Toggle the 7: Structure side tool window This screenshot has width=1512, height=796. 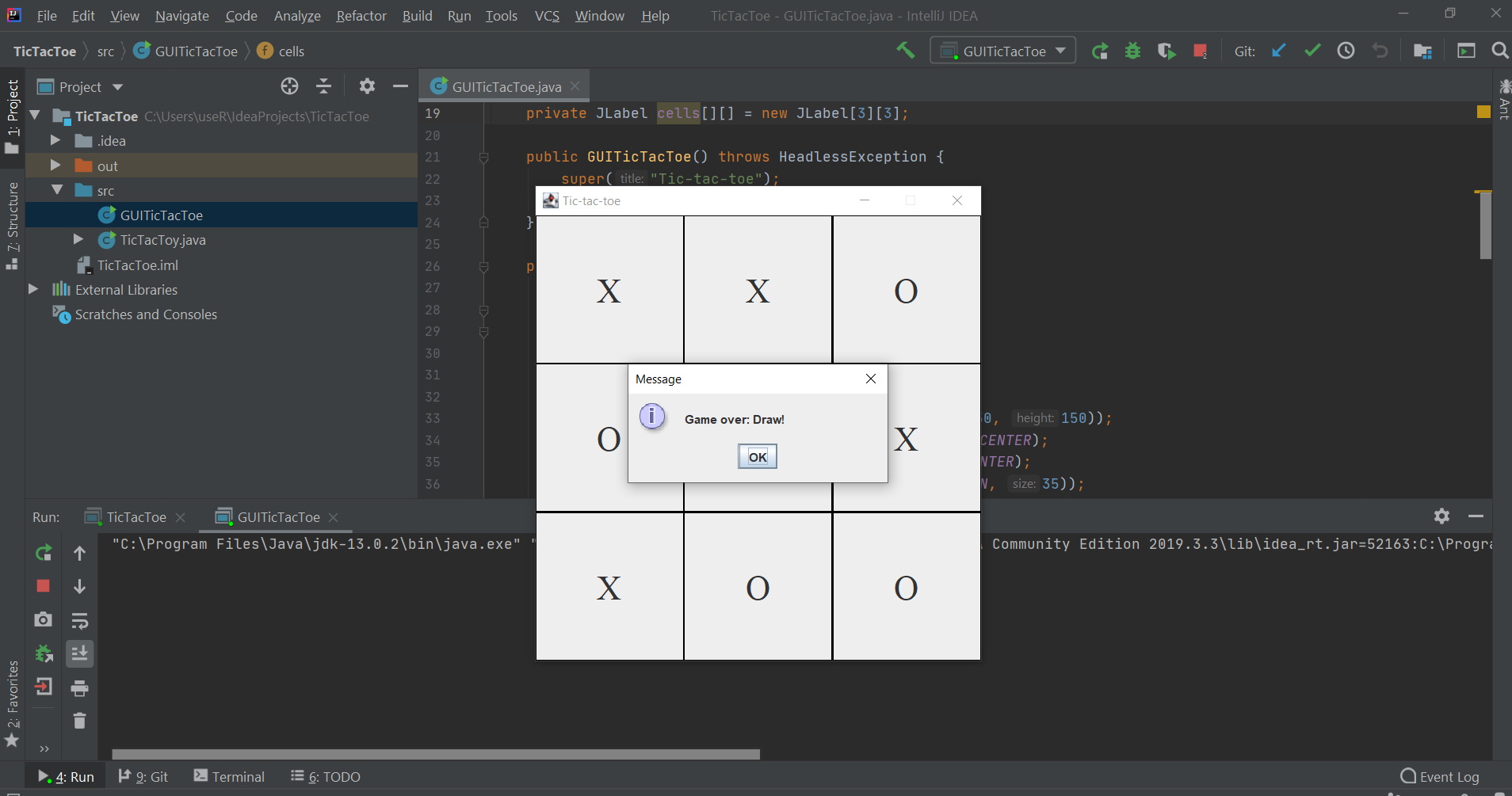(x=12, y=227)
